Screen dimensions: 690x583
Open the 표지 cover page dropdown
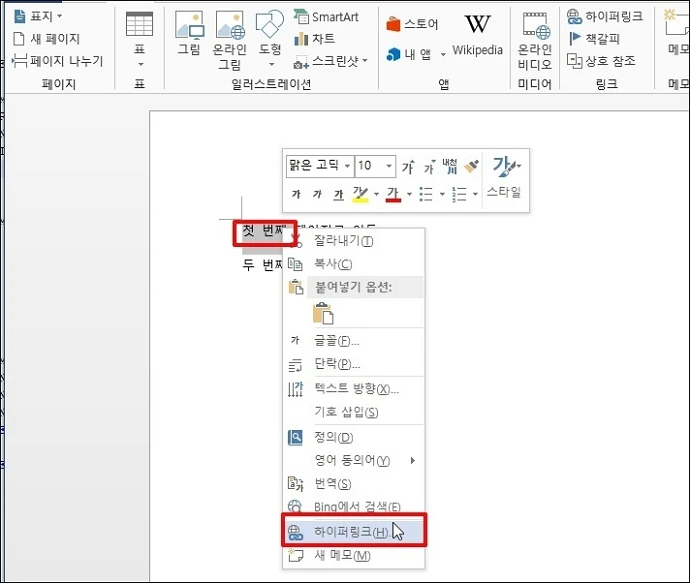38,16
